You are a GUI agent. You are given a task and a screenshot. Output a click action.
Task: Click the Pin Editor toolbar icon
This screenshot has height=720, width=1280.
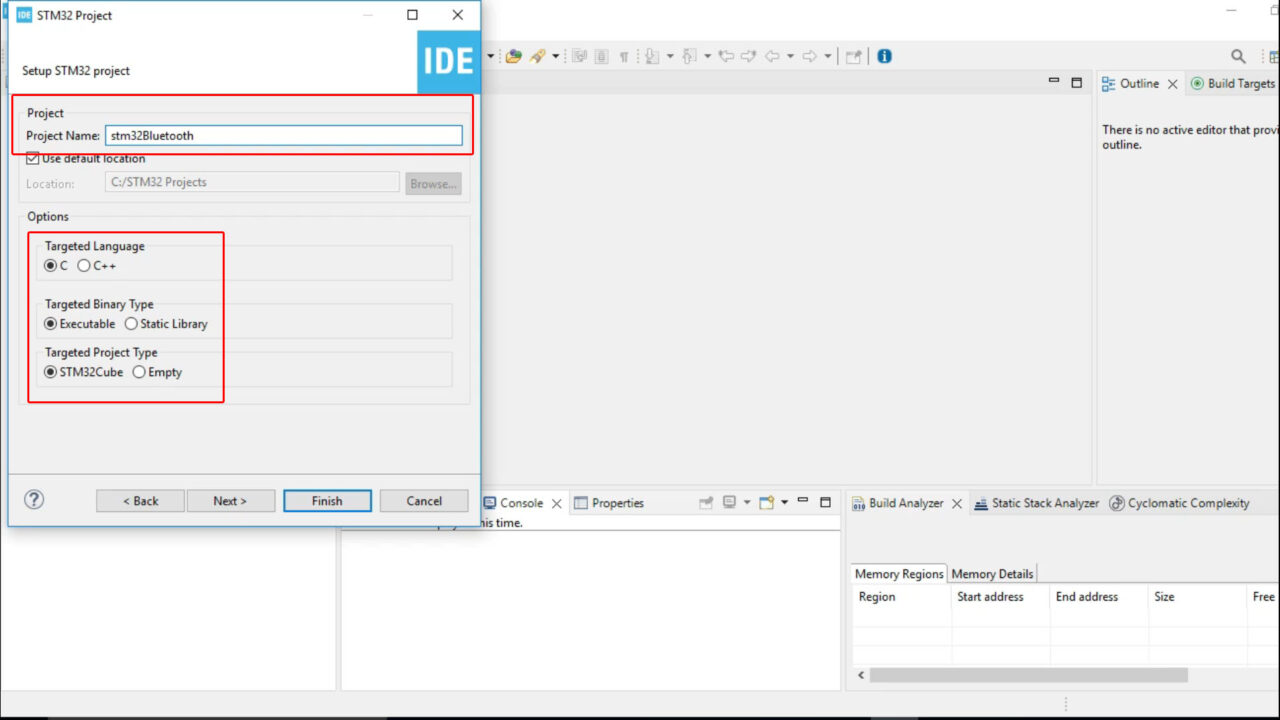coord(853,57)
